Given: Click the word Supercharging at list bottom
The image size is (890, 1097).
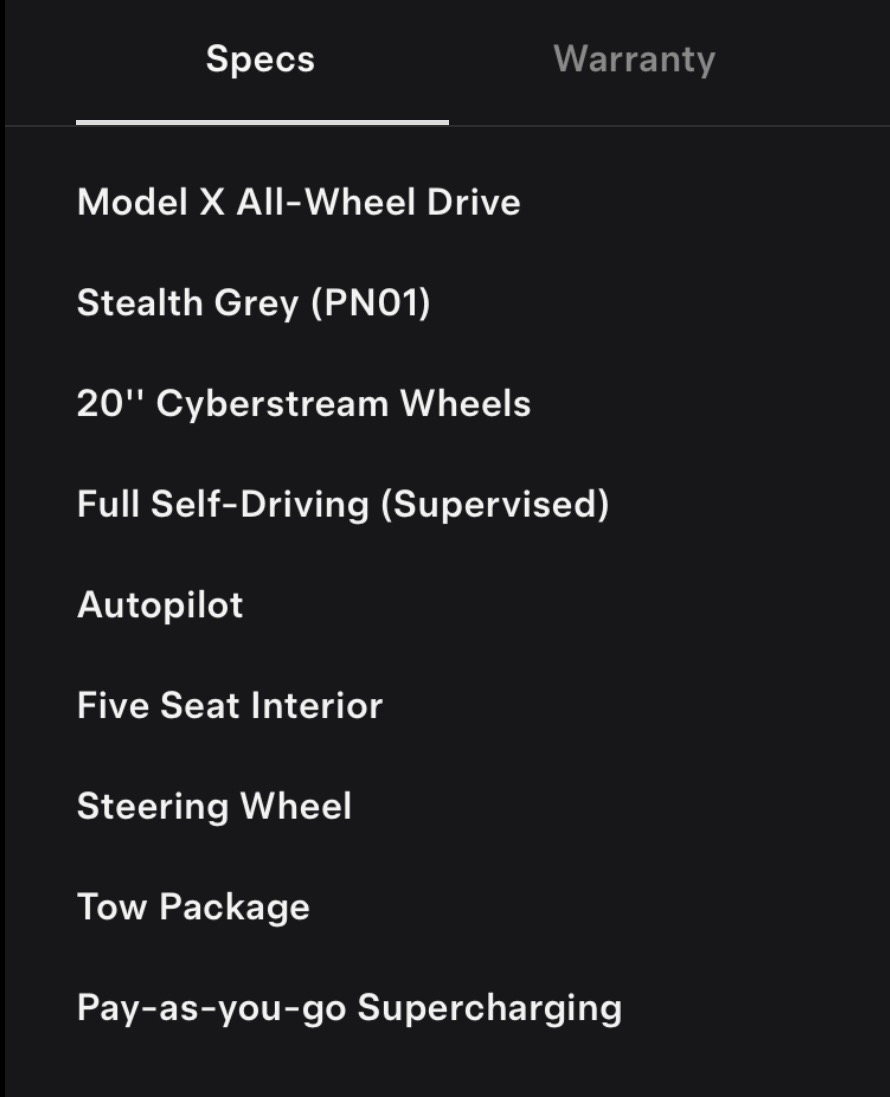Looking at the screenshot, I should (490, 1008).
